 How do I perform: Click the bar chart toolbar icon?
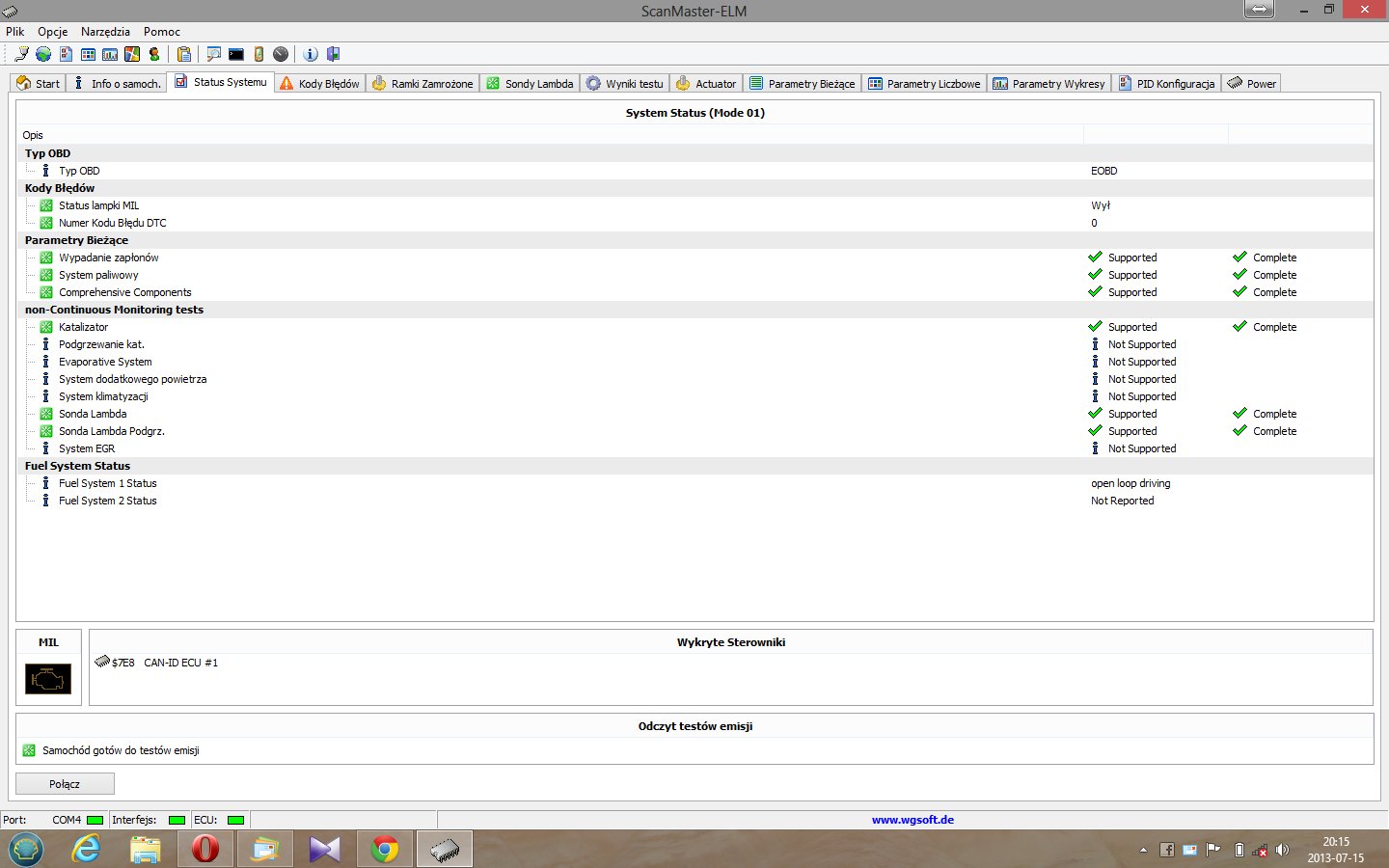pyautogui.click(x=110, y=54)
